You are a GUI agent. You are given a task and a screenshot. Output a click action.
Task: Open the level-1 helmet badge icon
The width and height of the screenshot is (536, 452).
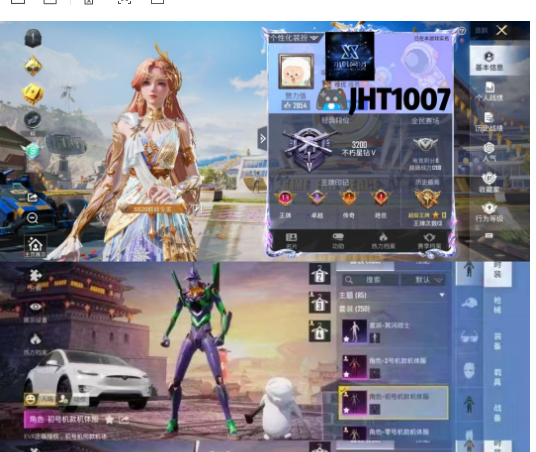tap(33, 38)
